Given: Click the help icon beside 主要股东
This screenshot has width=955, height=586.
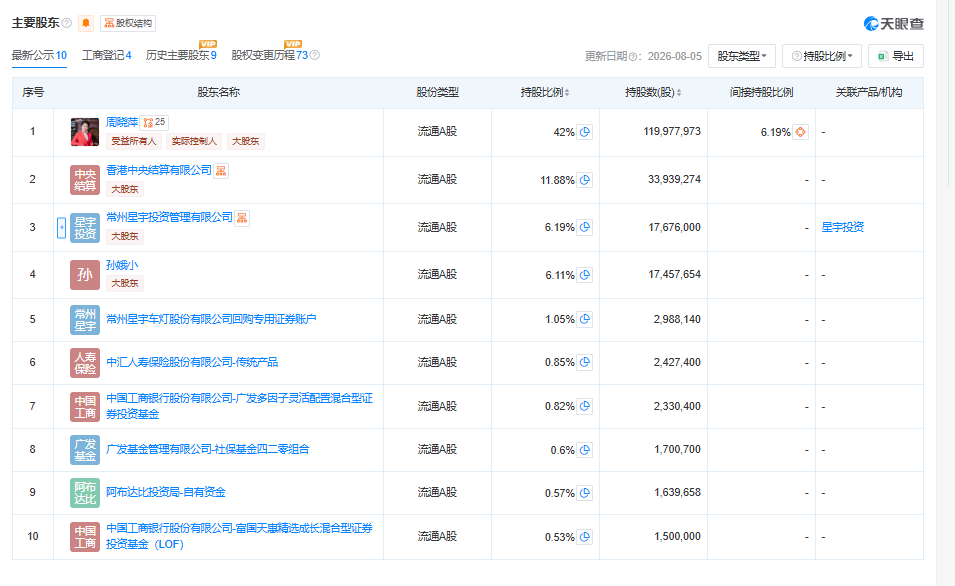Looking at the screenshot, I should pyautogui.click(x=66, y=23).
